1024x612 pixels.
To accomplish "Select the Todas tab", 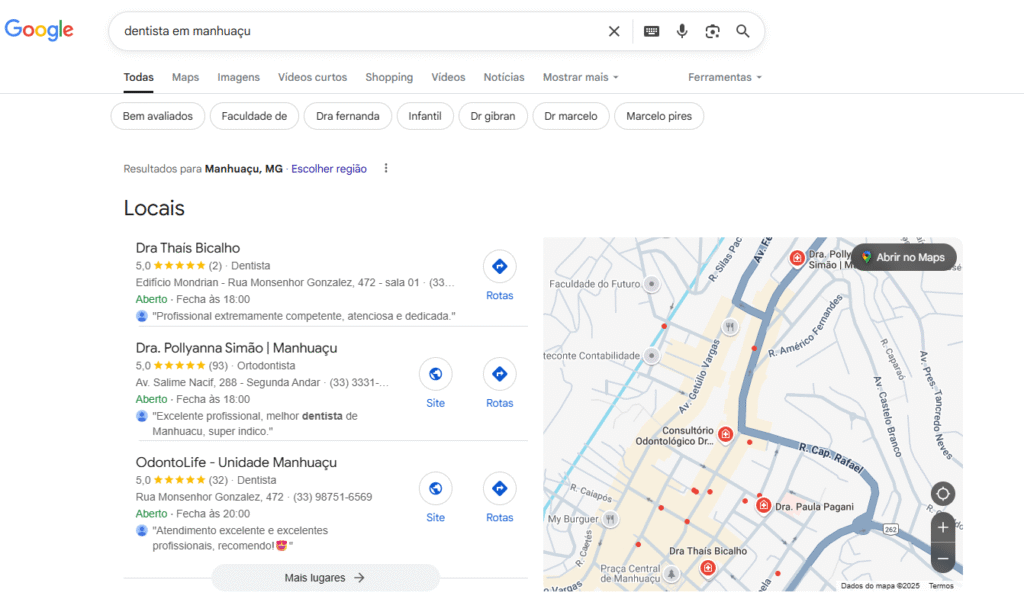I will click(x=138, y=77).
